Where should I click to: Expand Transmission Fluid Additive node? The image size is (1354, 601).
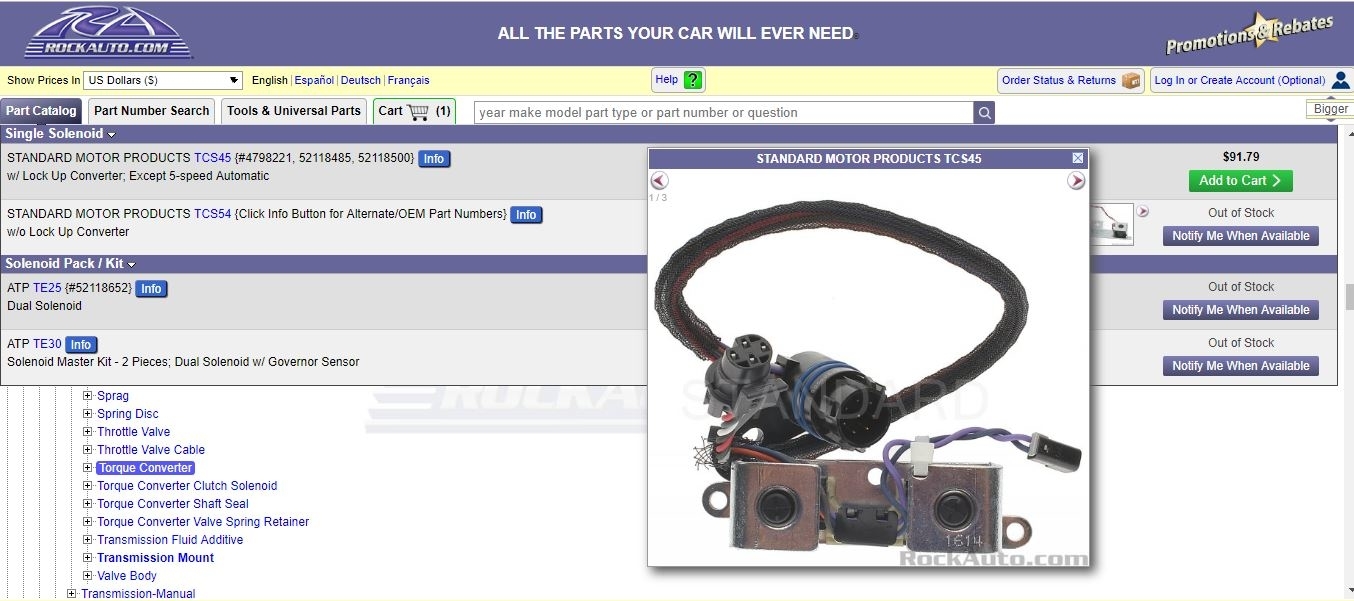88,540
